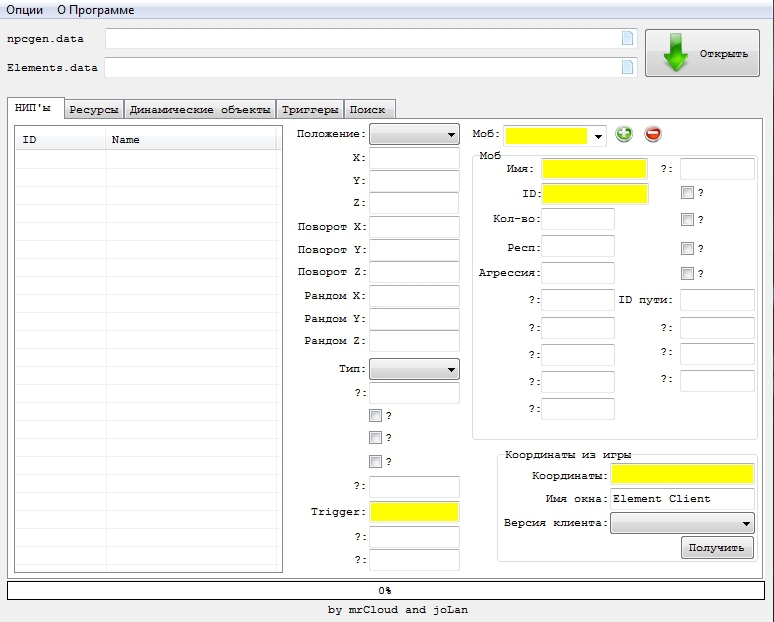Click the Агрессия input field
This screenshot has height=622, width=774.
tap(578, 273)
